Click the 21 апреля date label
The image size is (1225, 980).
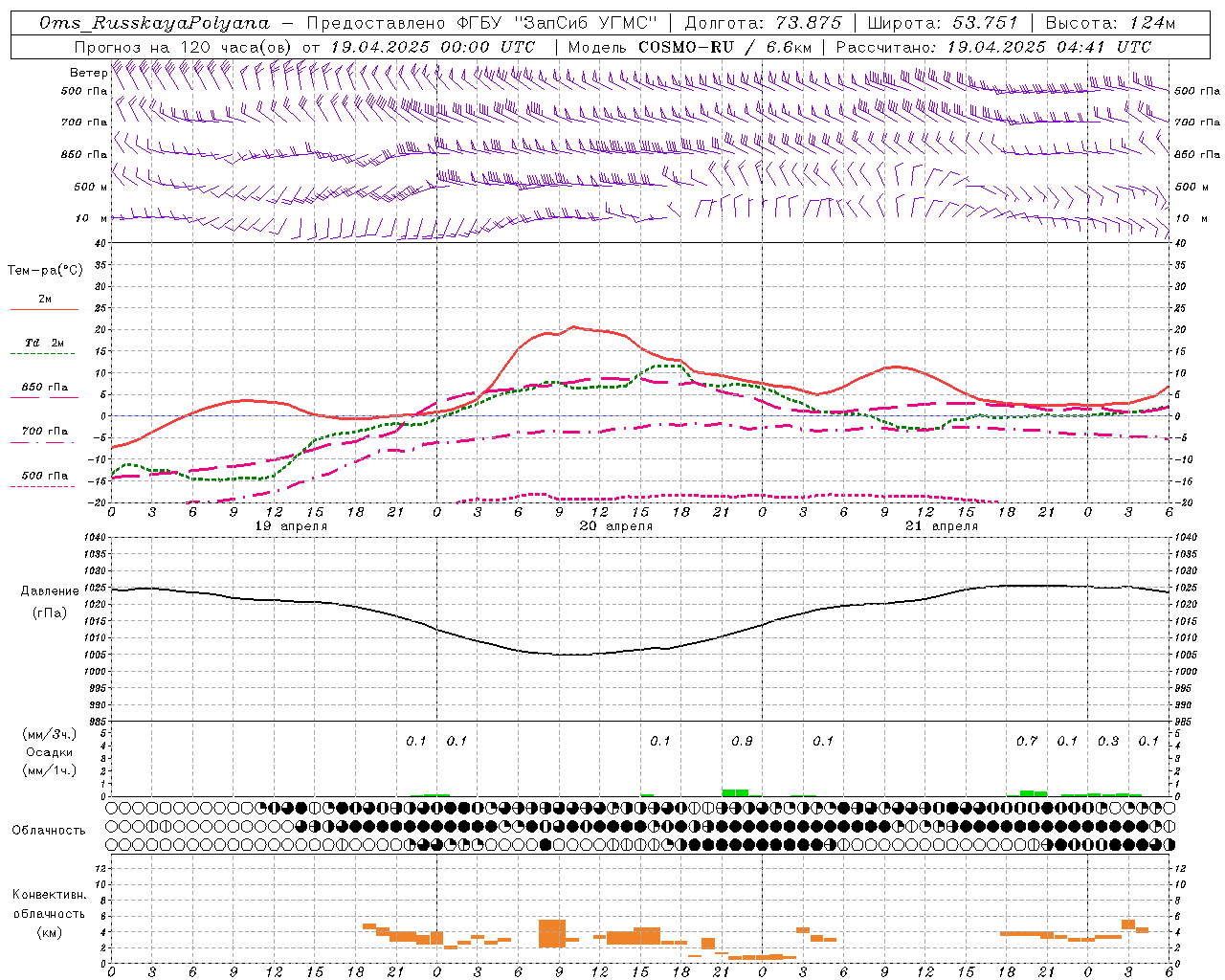(942, 526)
